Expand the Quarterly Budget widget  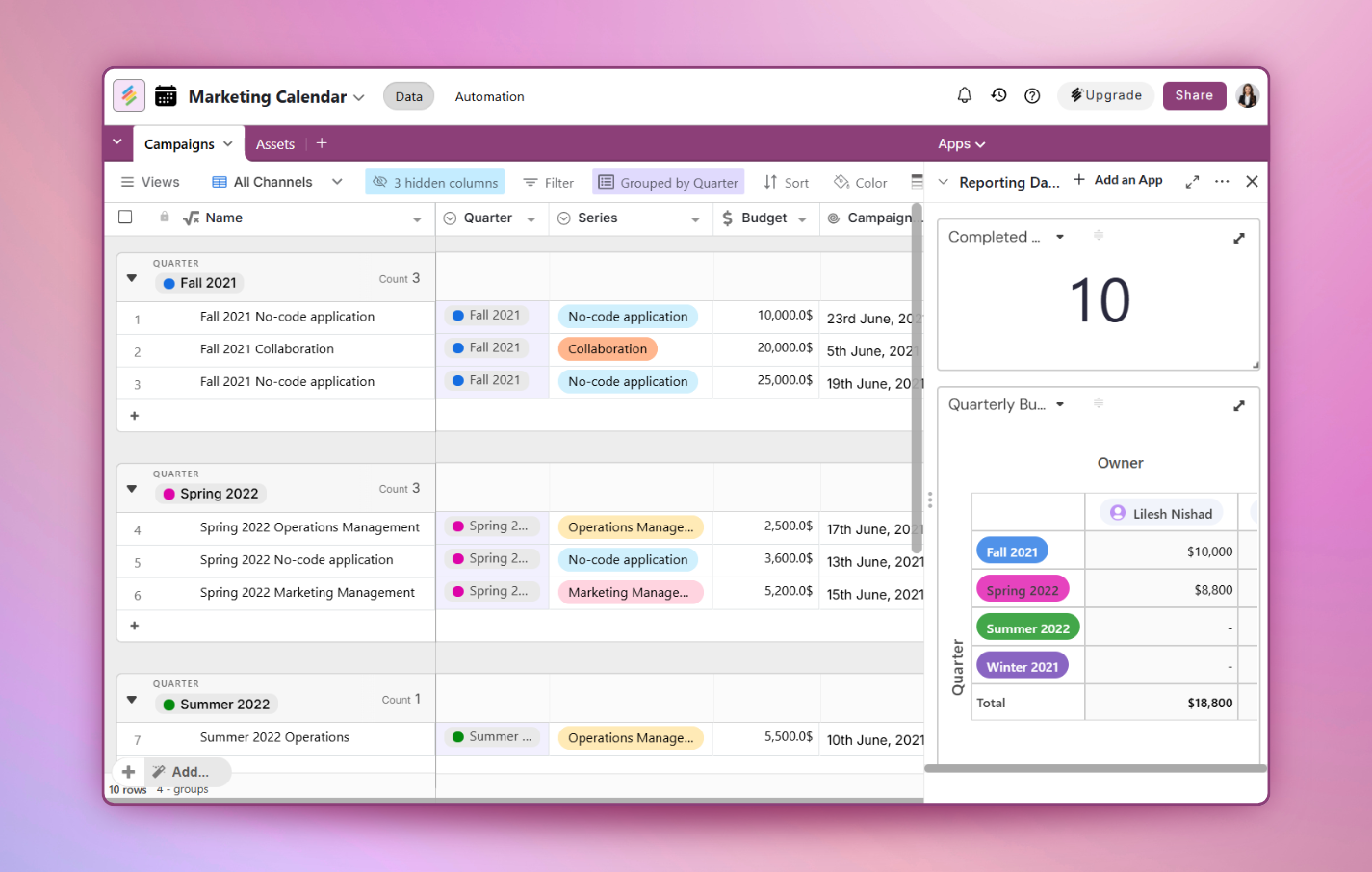point(1239,406)
